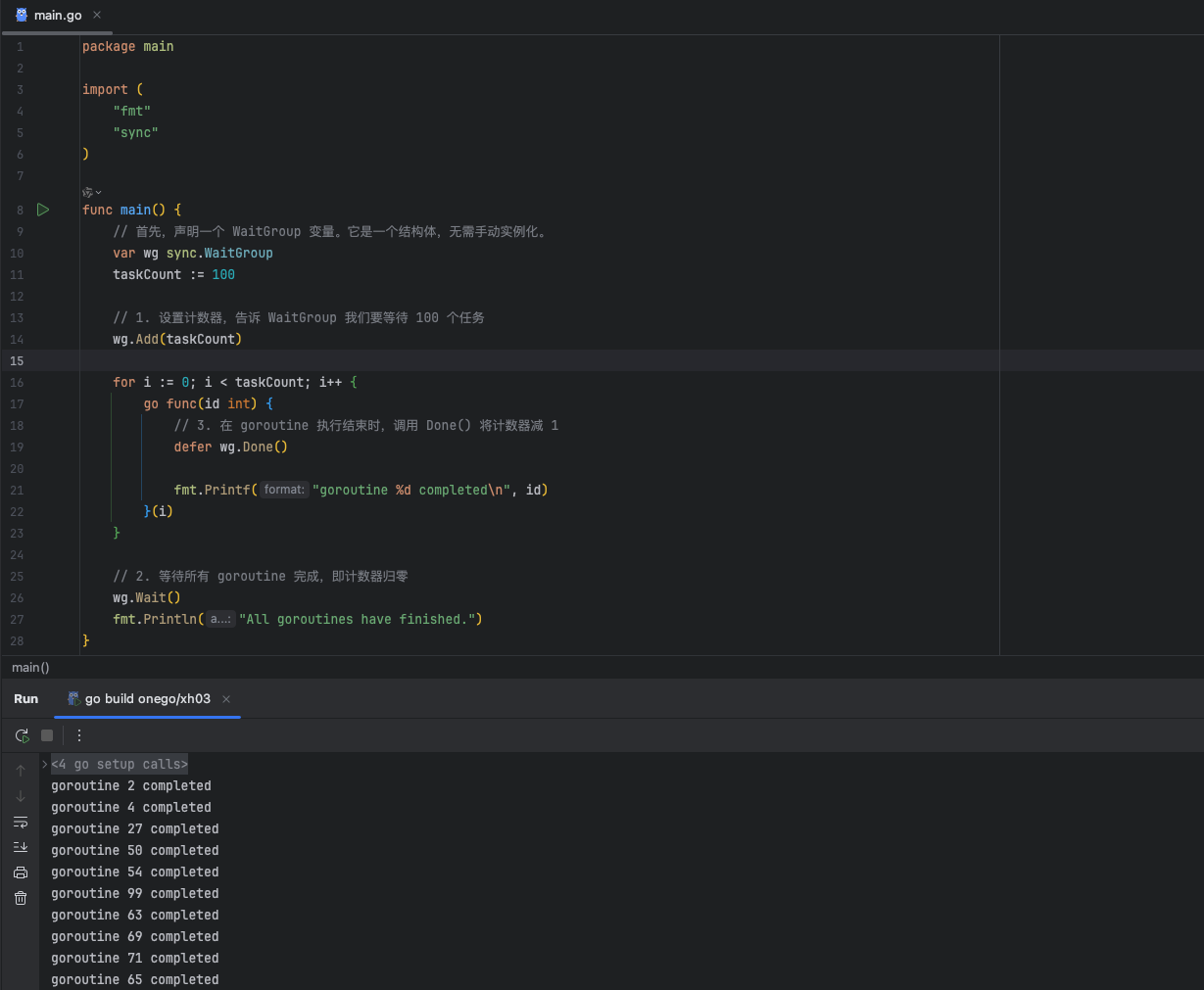Click wg.Wait() call on line 26
This screenshot has width=1204, height=990.
pyautogui.click(x=147, y=597)
